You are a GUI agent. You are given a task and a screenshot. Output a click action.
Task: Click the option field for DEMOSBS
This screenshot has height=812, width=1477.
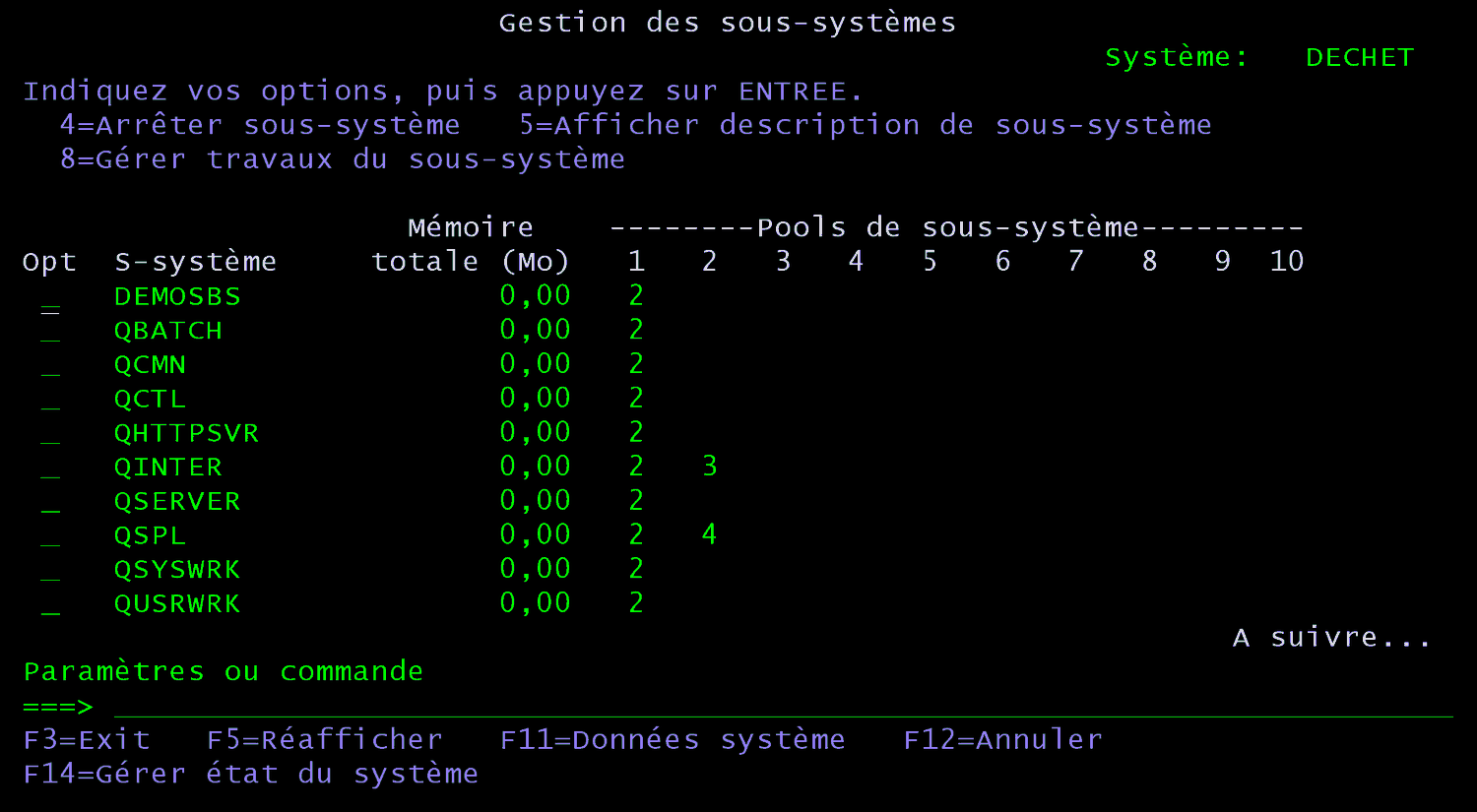[50, 296]
